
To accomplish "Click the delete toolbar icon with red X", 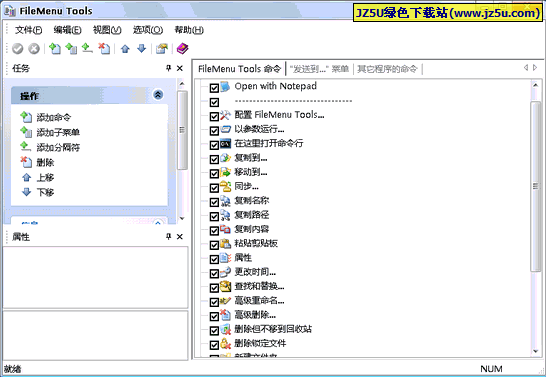I will pos(104,48).
